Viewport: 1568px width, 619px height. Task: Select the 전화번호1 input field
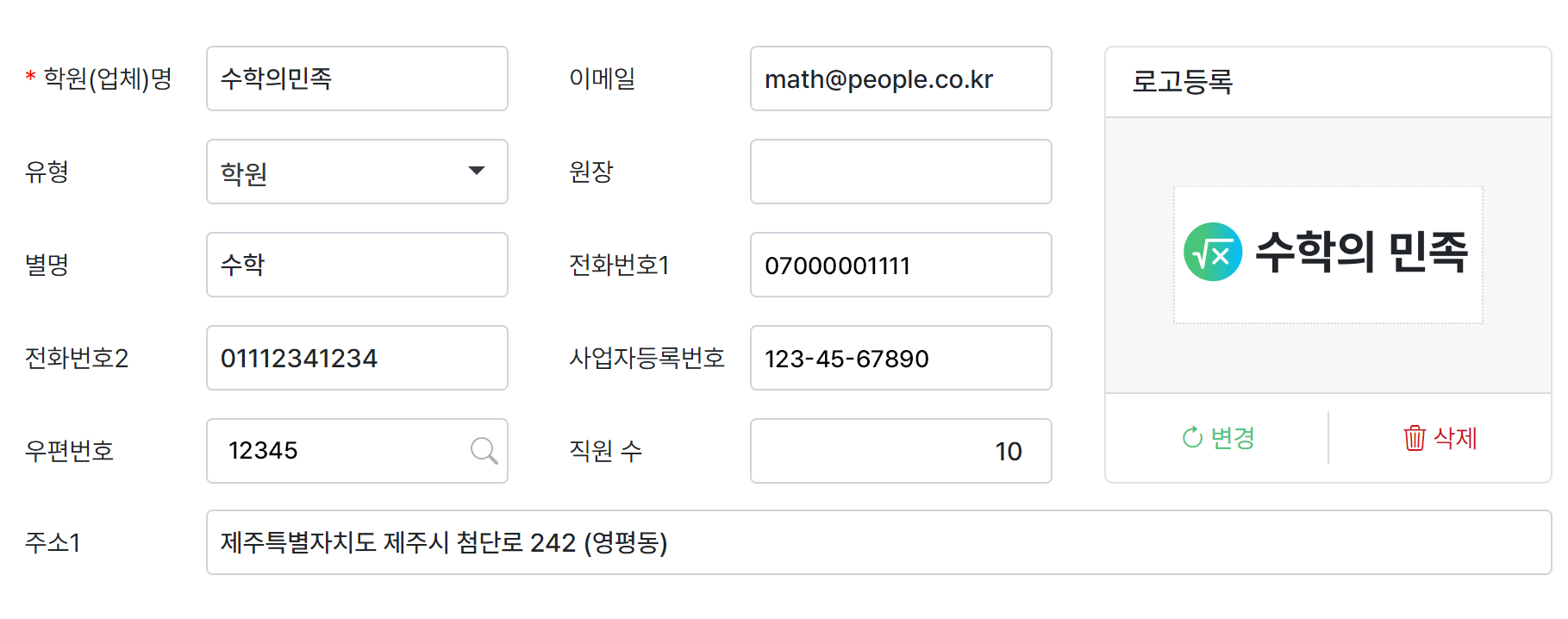[x=901, y=265]
